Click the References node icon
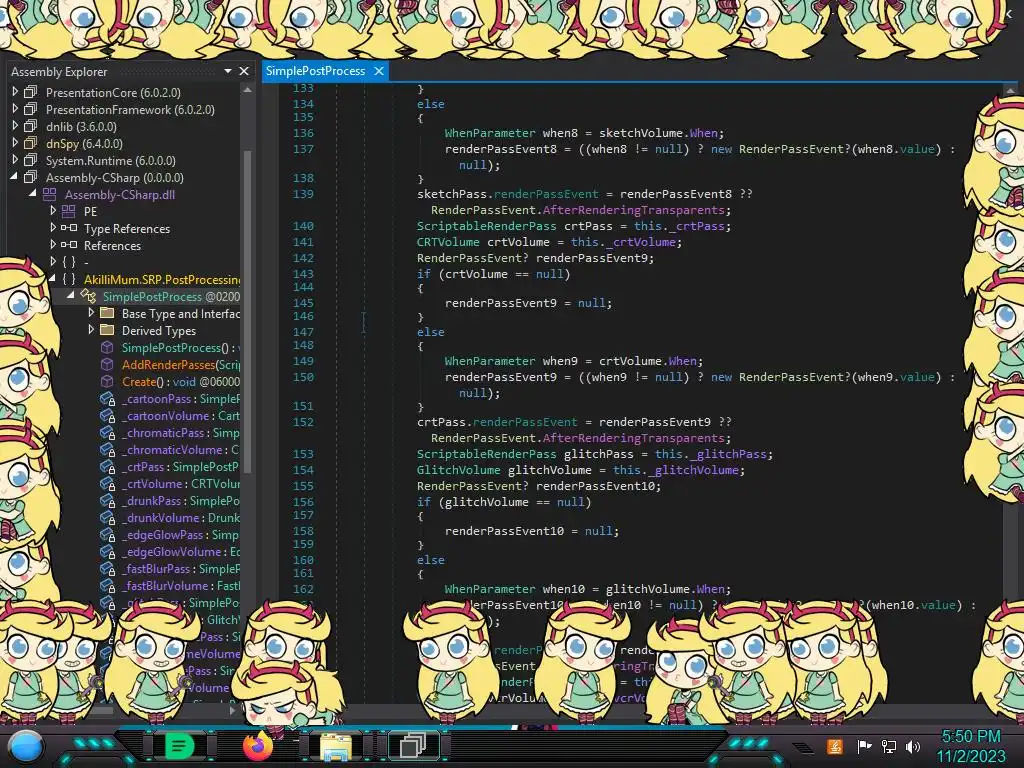 pos(69,245)
